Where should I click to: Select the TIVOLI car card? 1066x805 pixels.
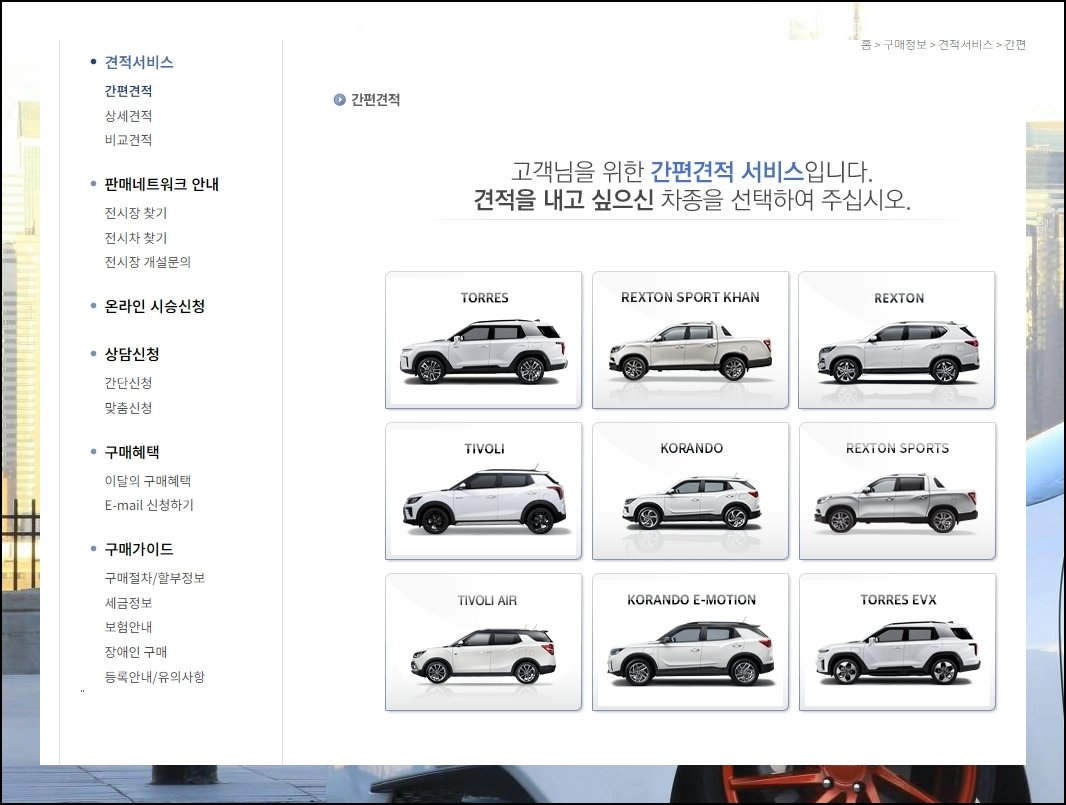click(483, 491)
